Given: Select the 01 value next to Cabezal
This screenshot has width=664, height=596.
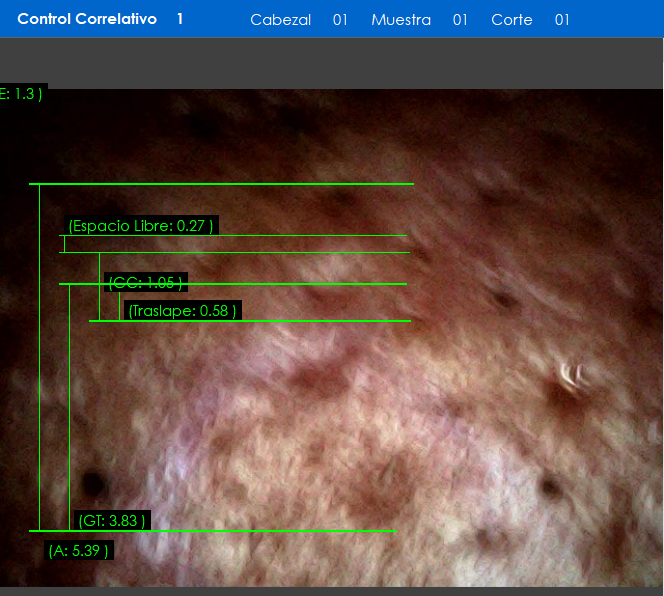Looking at the screenshot, I should (340, 20).
